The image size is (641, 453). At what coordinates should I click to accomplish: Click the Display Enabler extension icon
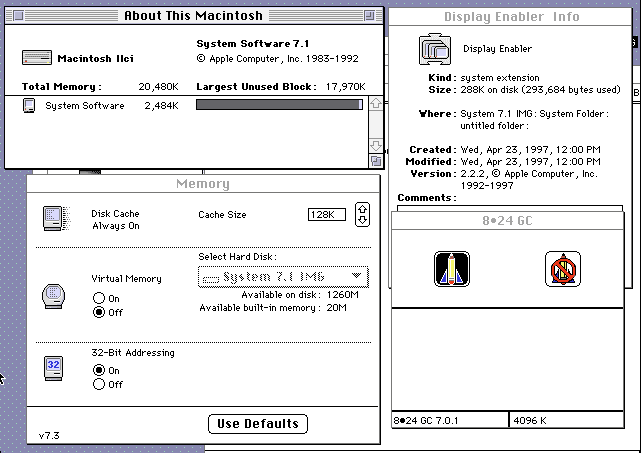(x=435, y=49)
